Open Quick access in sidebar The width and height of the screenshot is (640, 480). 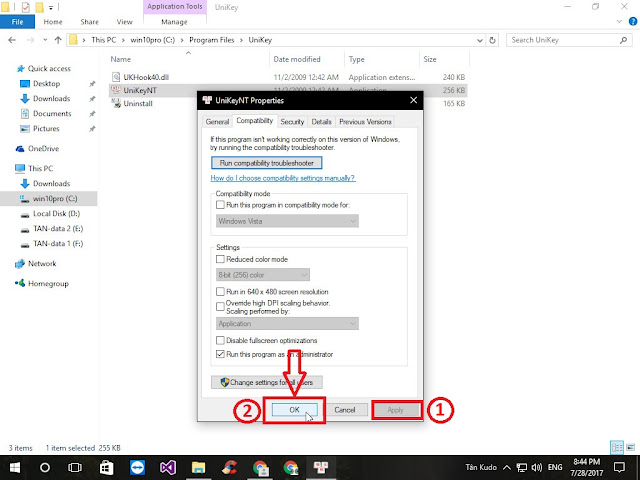49,69
